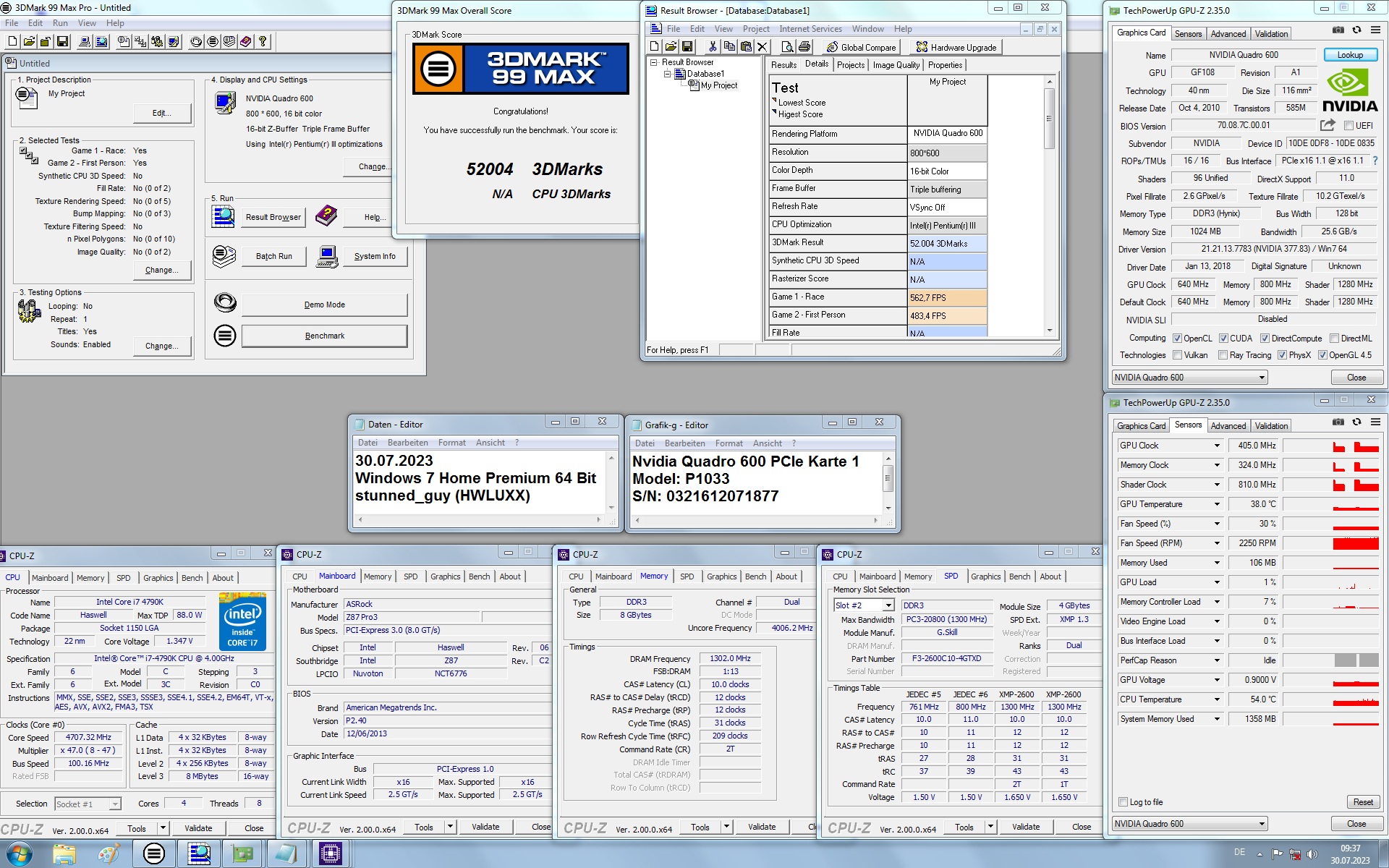1389x868 pixels.
Task: Open GPU Temperature sensor dropdown
Action: coord(1217,504)
